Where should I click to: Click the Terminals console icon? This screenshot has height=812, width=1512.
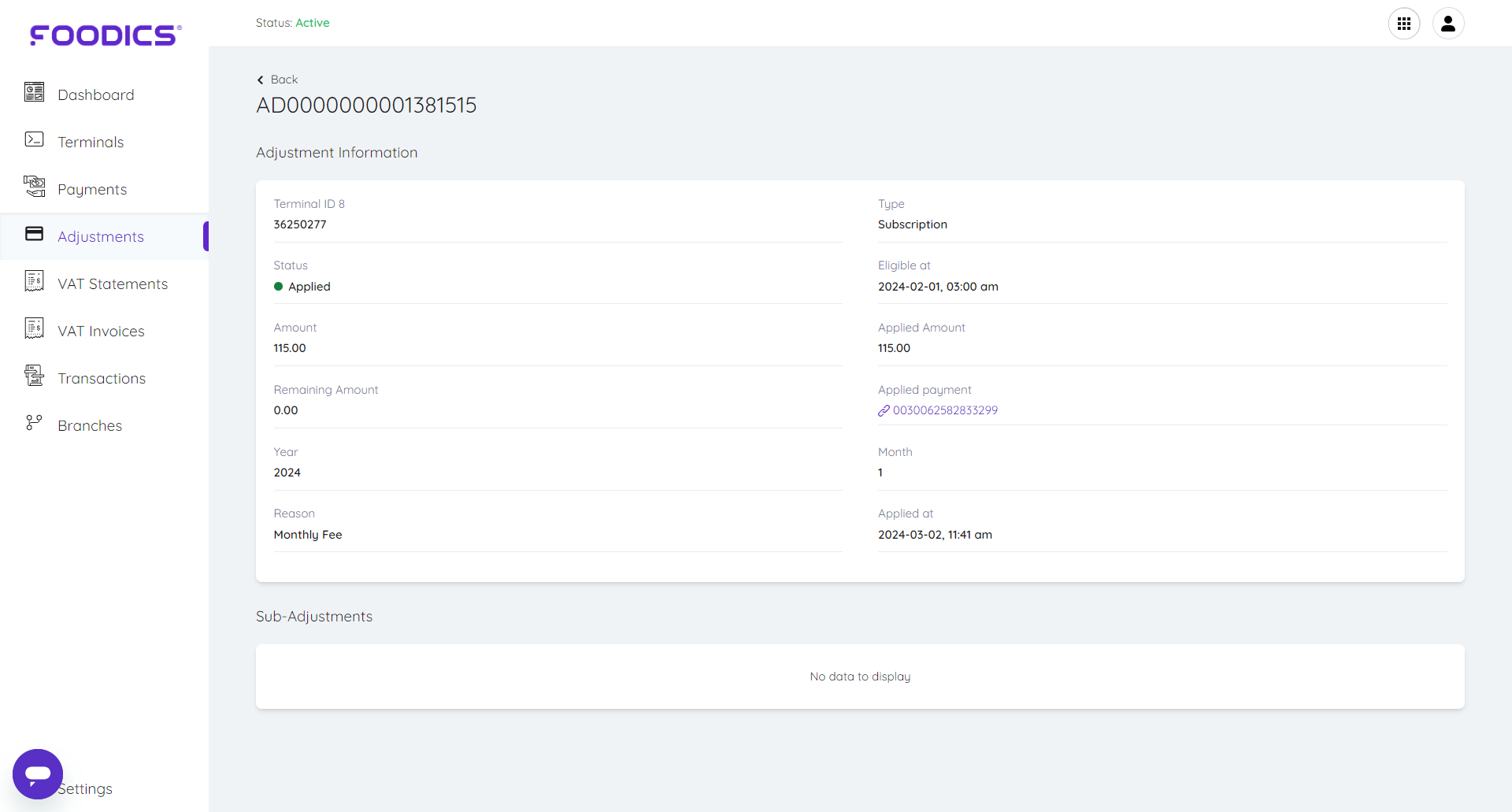pos(34,140)
